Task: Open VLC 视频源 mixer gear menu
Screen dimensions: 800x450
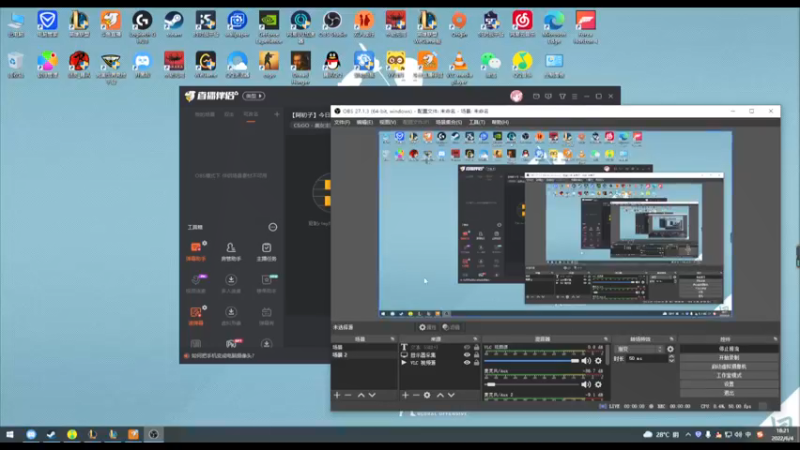Action: (x=598, y=361)
